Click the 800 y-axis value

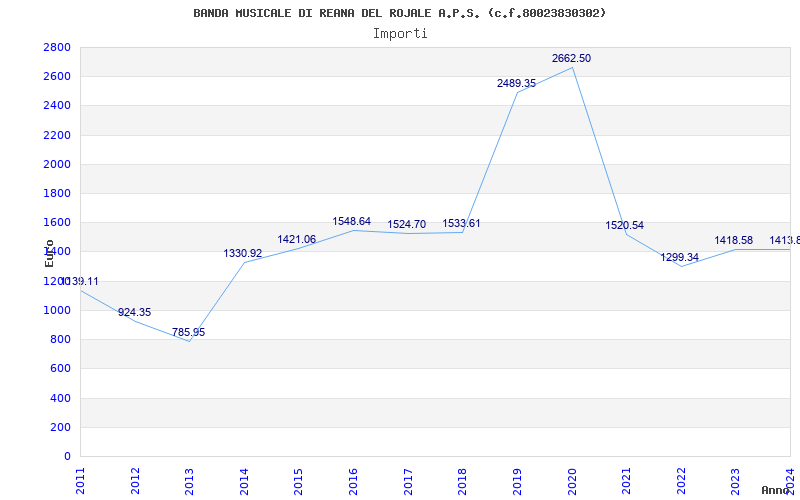(61, 339)
